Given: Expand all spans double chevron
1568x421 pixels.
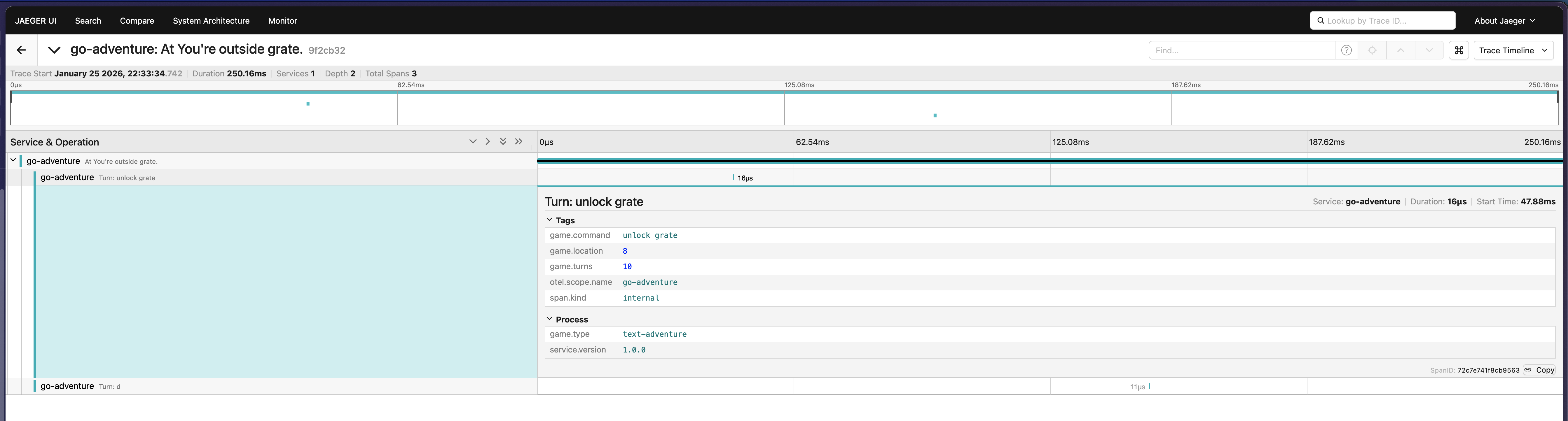Looking at the screenshot, I should (503, 142).
